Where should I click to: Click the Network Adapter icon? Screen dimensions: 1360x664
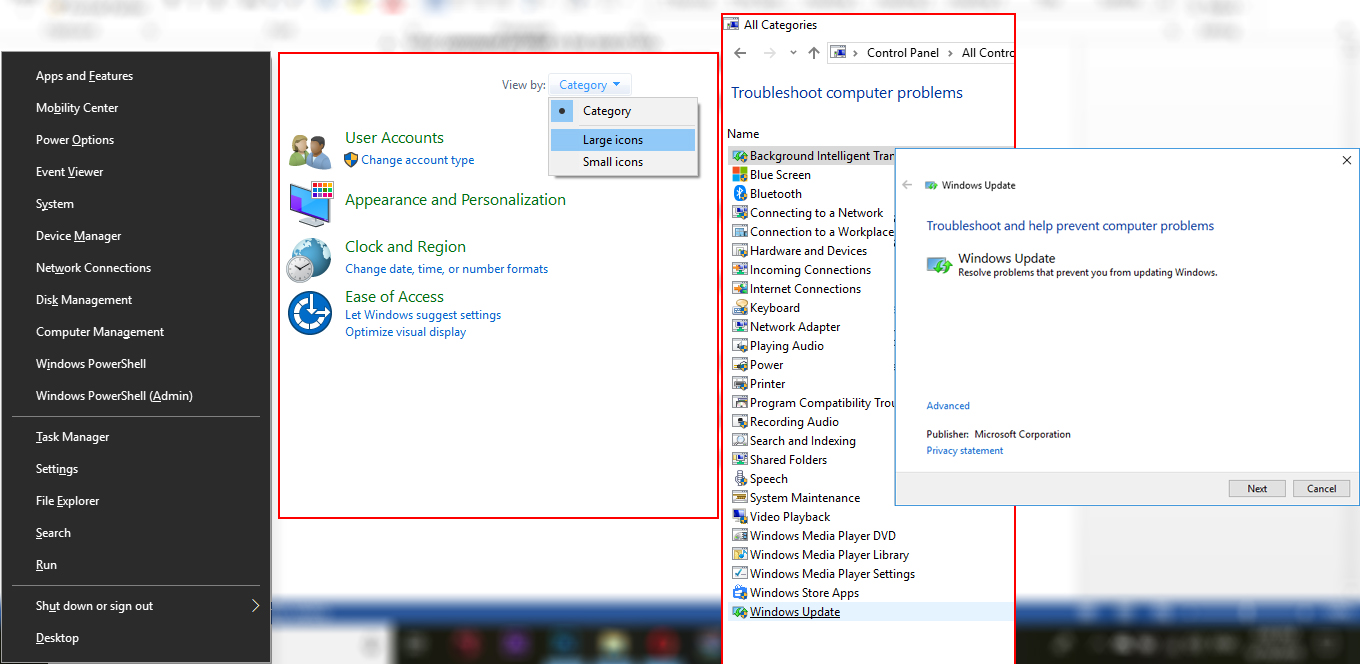pos(740,327)
